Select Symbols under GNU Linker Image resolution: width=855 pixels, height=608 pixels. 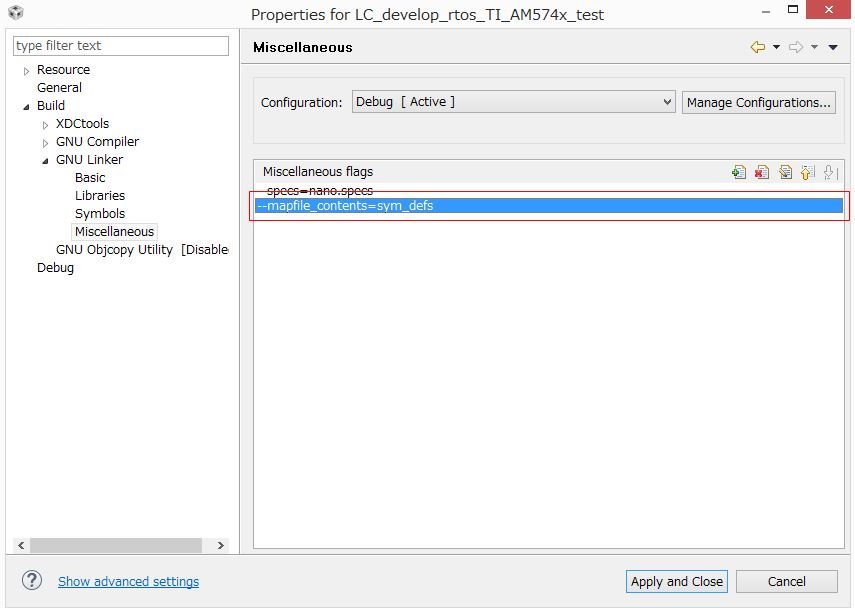click(99, 213)
